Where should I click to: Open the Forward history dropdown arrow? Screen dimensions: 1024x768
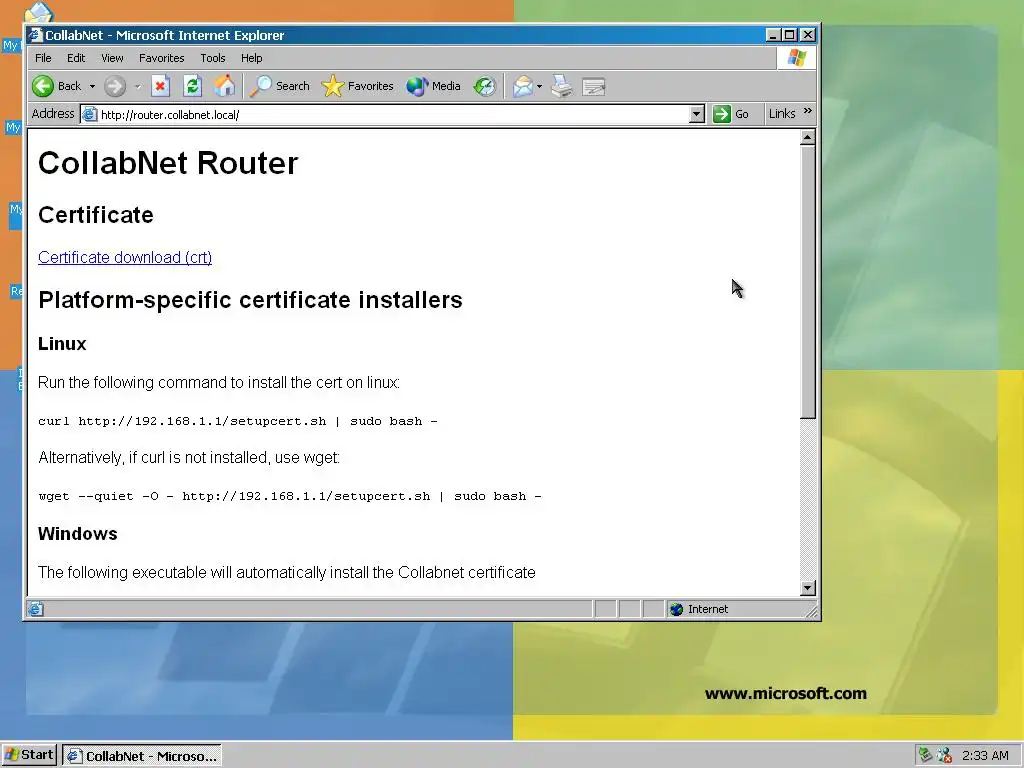(x=137, y=86)
